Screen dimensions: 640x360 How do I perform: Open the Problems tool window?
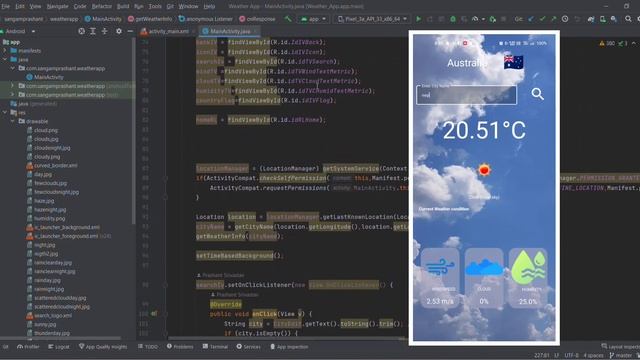coord(180,347)
